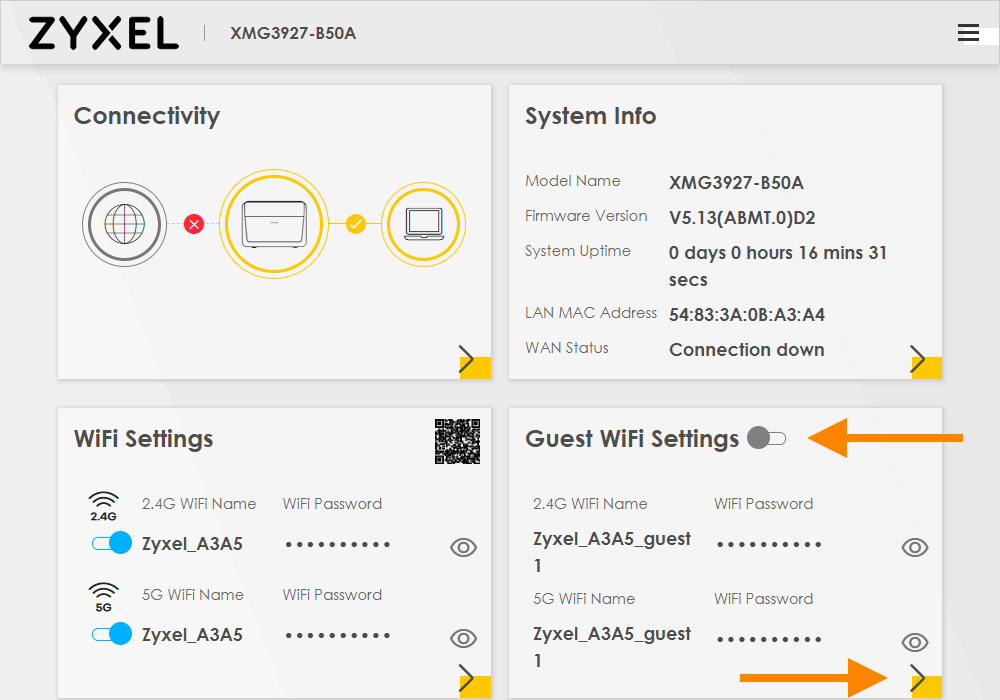Click the WiFi QR code
Screen dimensions: 1000x700
click(457, 441)
